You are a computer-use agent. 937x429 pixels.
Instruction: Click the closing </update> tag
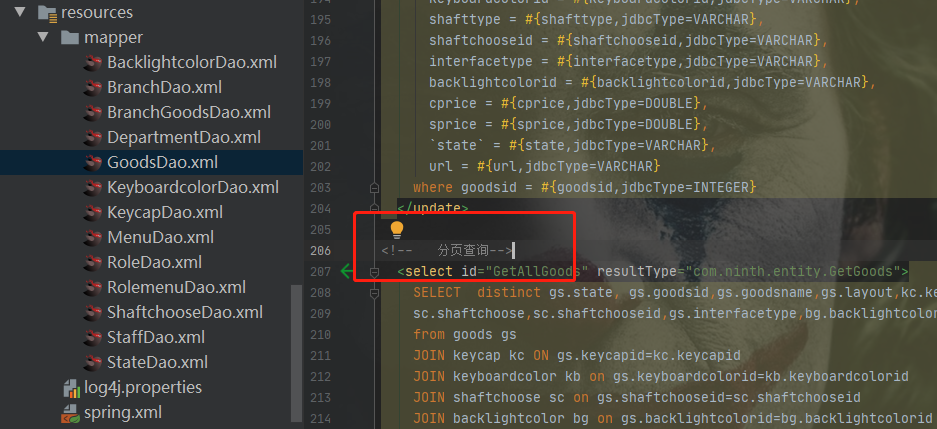tap(433, 209)
